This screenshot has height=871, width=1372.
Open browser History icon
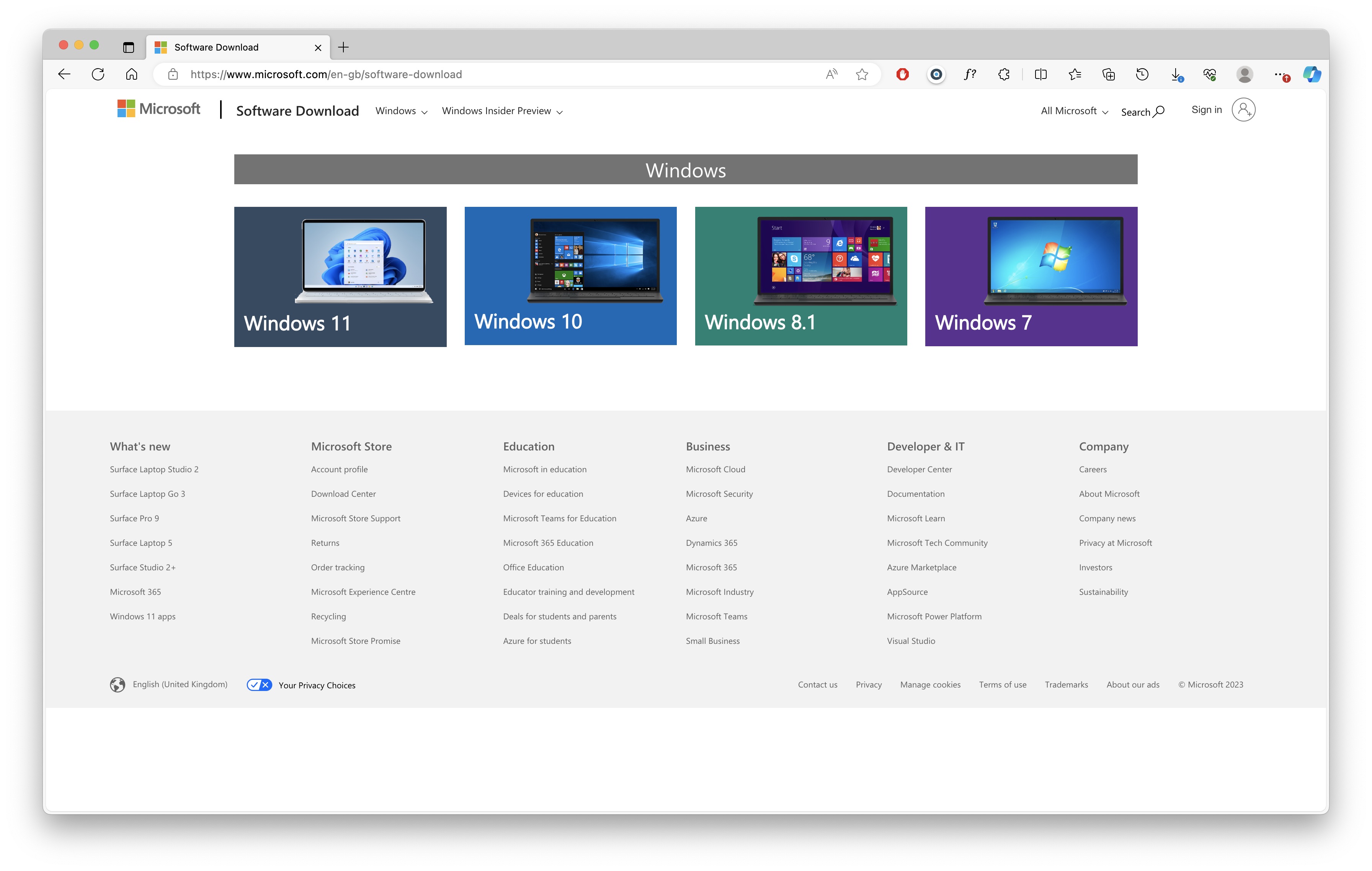1142,74
